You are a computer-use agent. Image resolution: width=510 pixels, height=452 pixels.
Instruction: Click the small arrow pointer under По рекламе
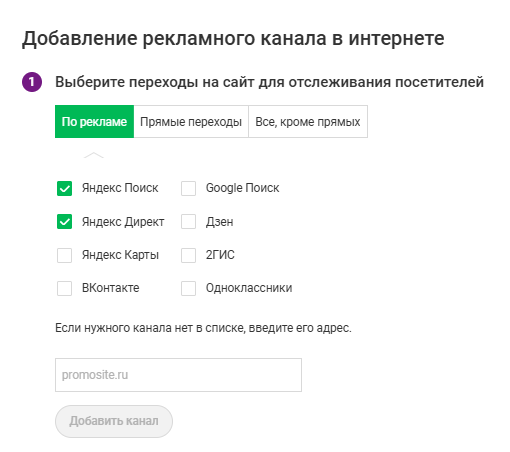click(x=94, y=155)
